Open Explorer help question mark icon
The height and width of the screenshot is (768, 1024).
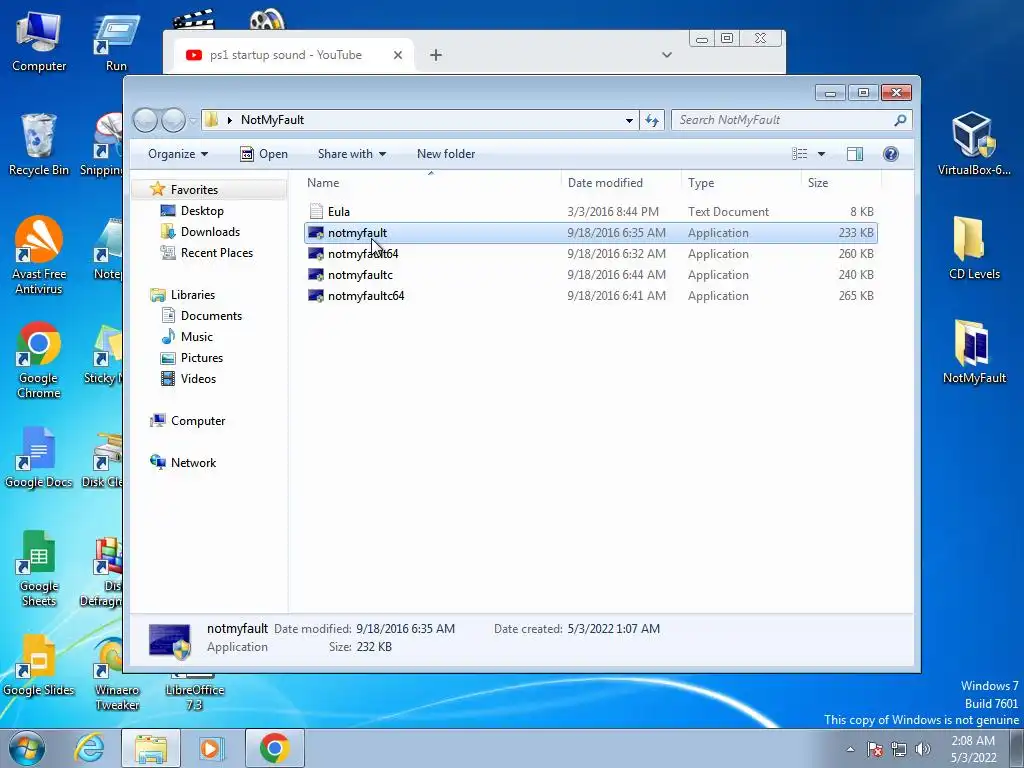tap(890, 153)
